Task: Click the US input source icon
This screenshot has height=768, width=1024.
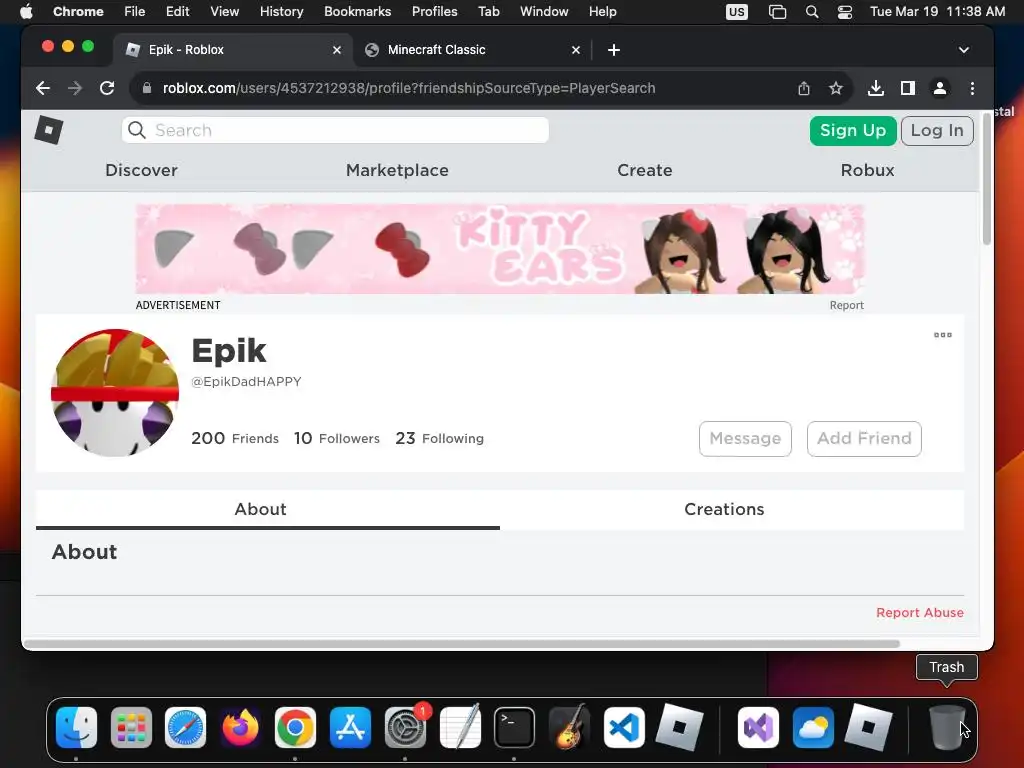Action: click(x=737, y=12)
